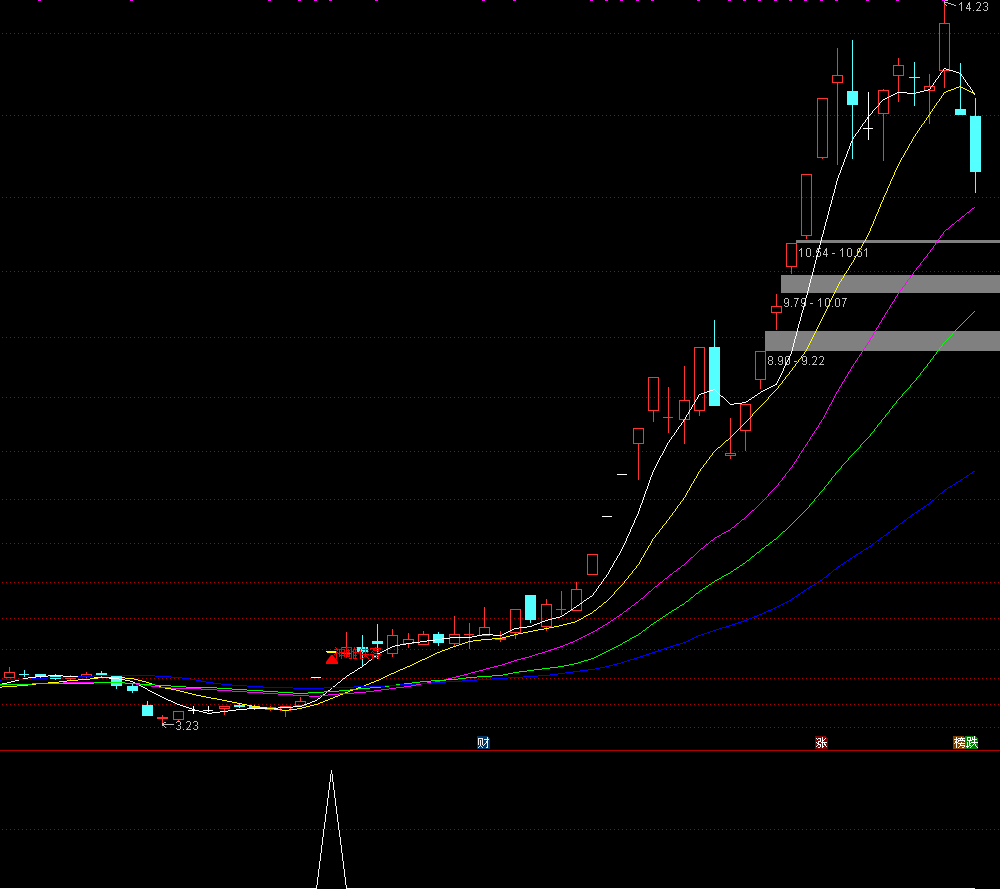Select the 3.23 low price label
Image resolution: width=1000 pixels, height=889 pixels.
[186, 726]
